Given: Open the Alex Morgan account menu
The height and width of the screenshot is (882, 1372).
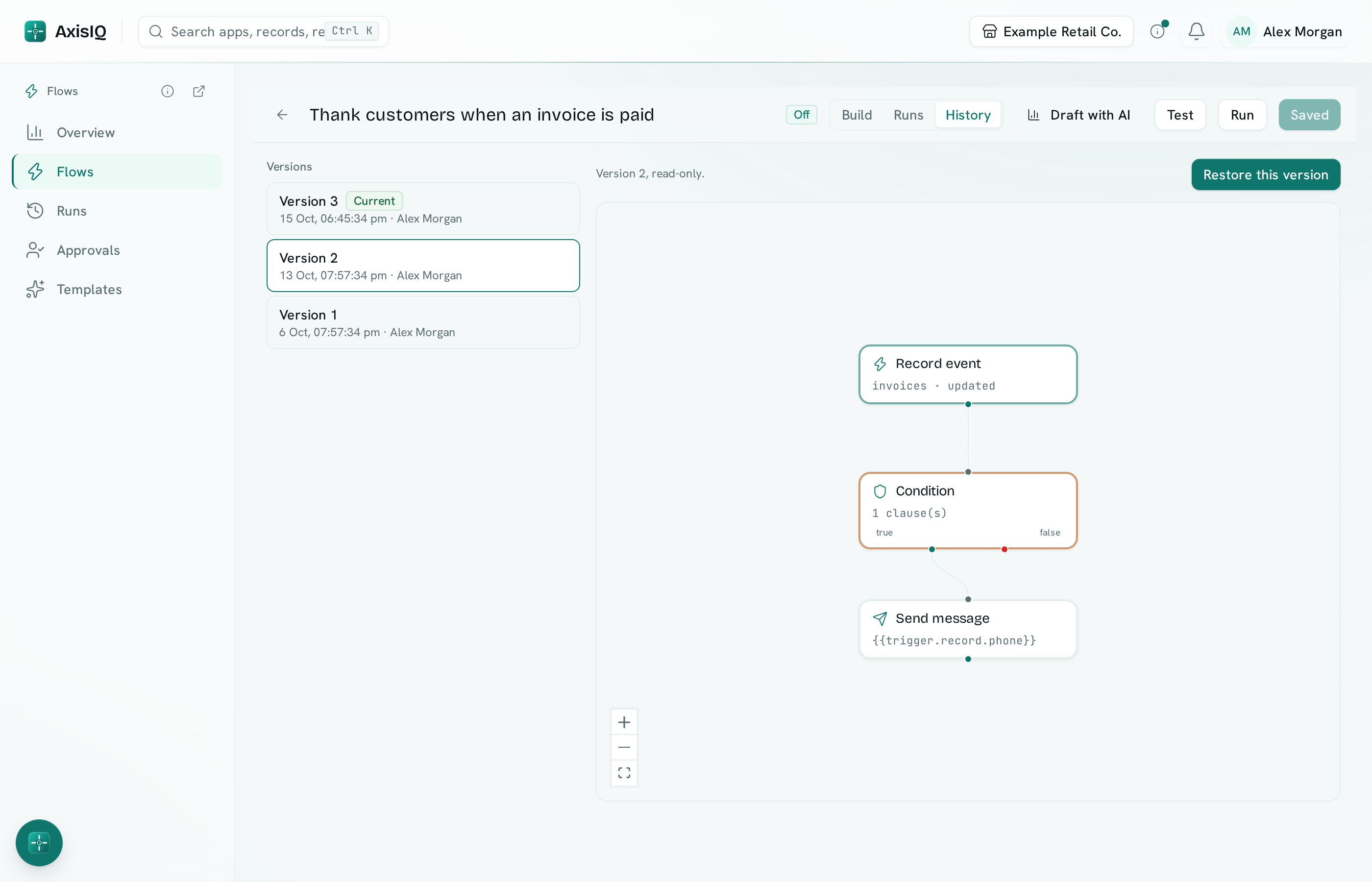Looking at the screenshot, I should pos(1285,31).
